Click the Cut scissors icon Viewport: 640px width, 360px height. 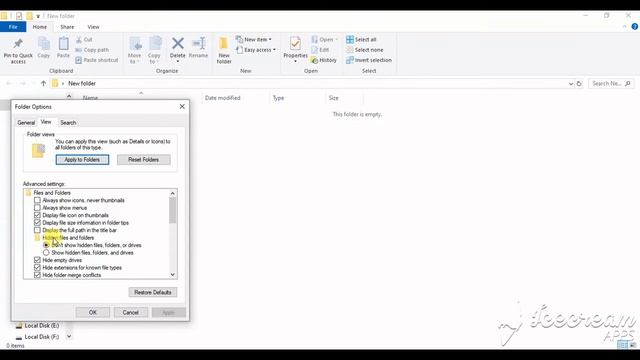tap(79, 40)
